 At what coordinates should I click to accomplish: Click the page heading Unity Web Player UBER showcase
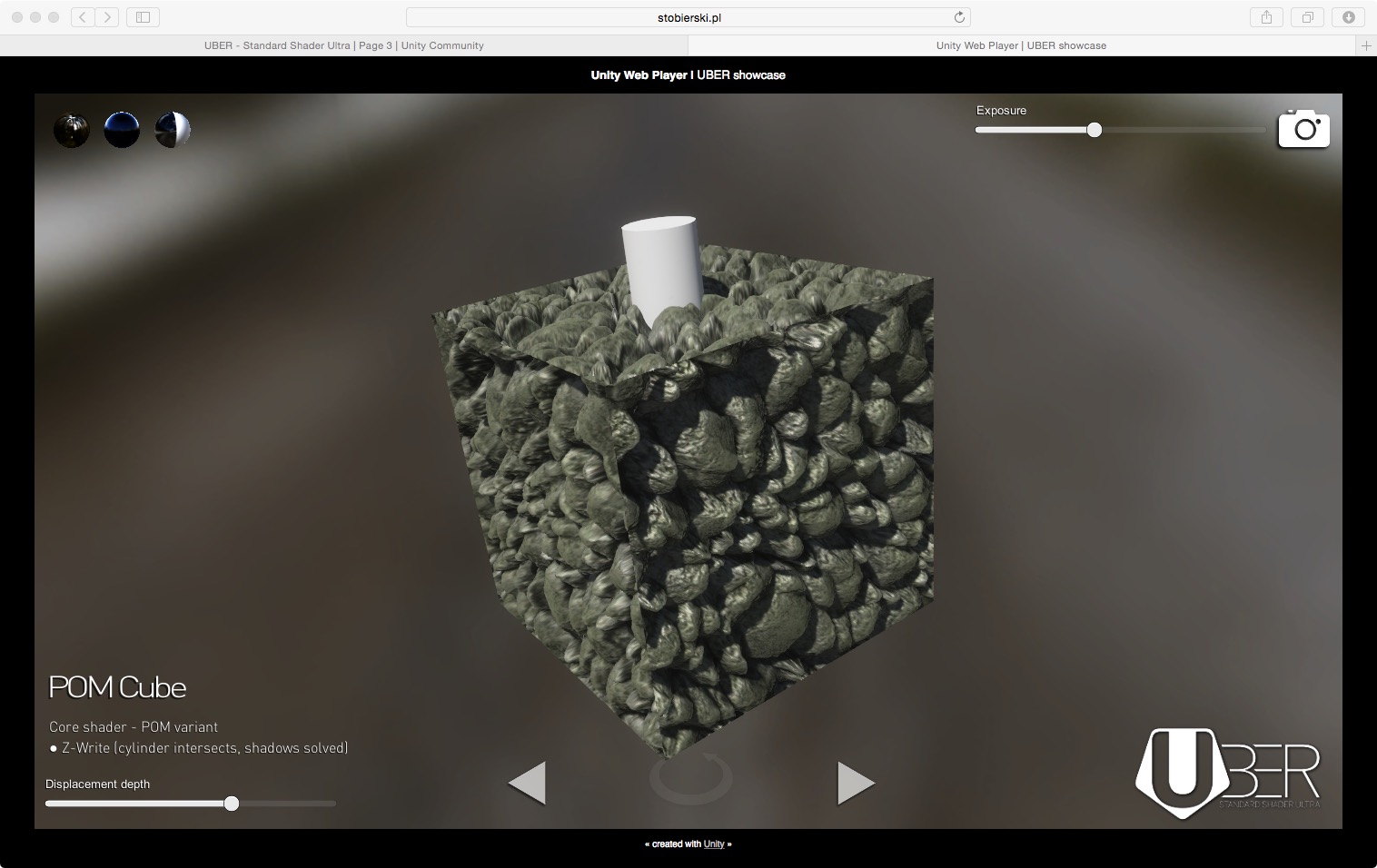click(x=688, y=75)
